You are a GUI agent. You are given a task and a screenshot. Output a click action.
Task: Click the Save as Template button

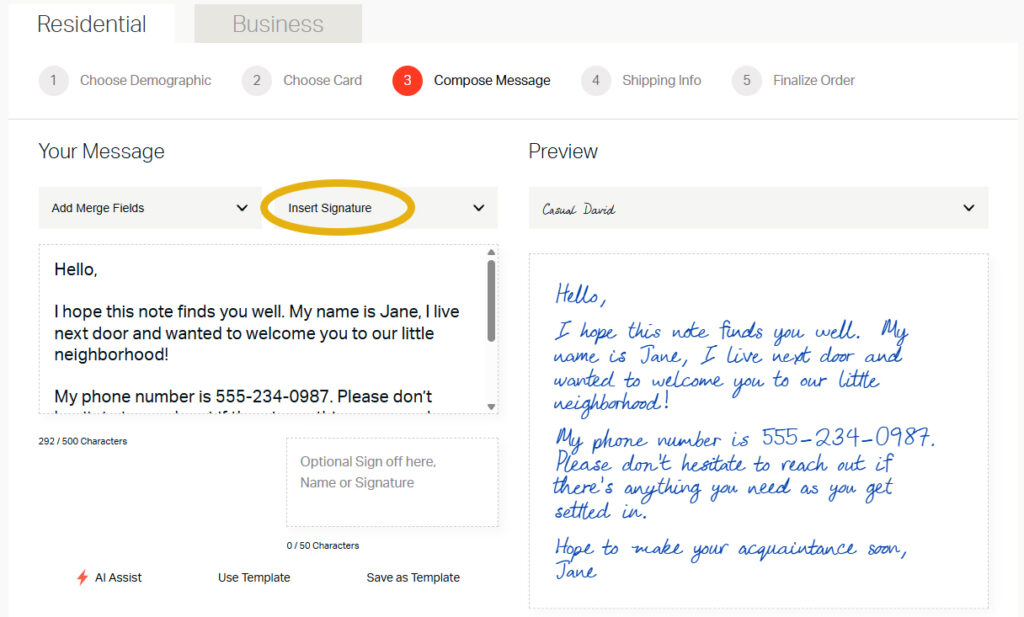point(413,577)
